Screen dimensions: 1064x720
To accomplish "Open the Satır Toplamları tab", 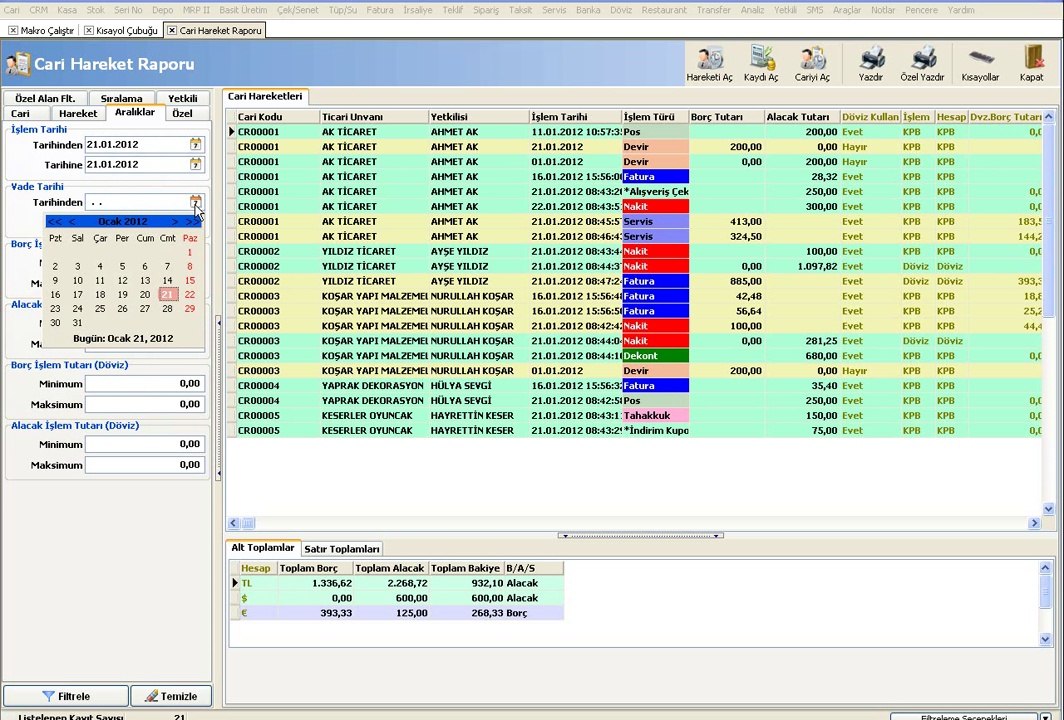I will click(341, 548).
